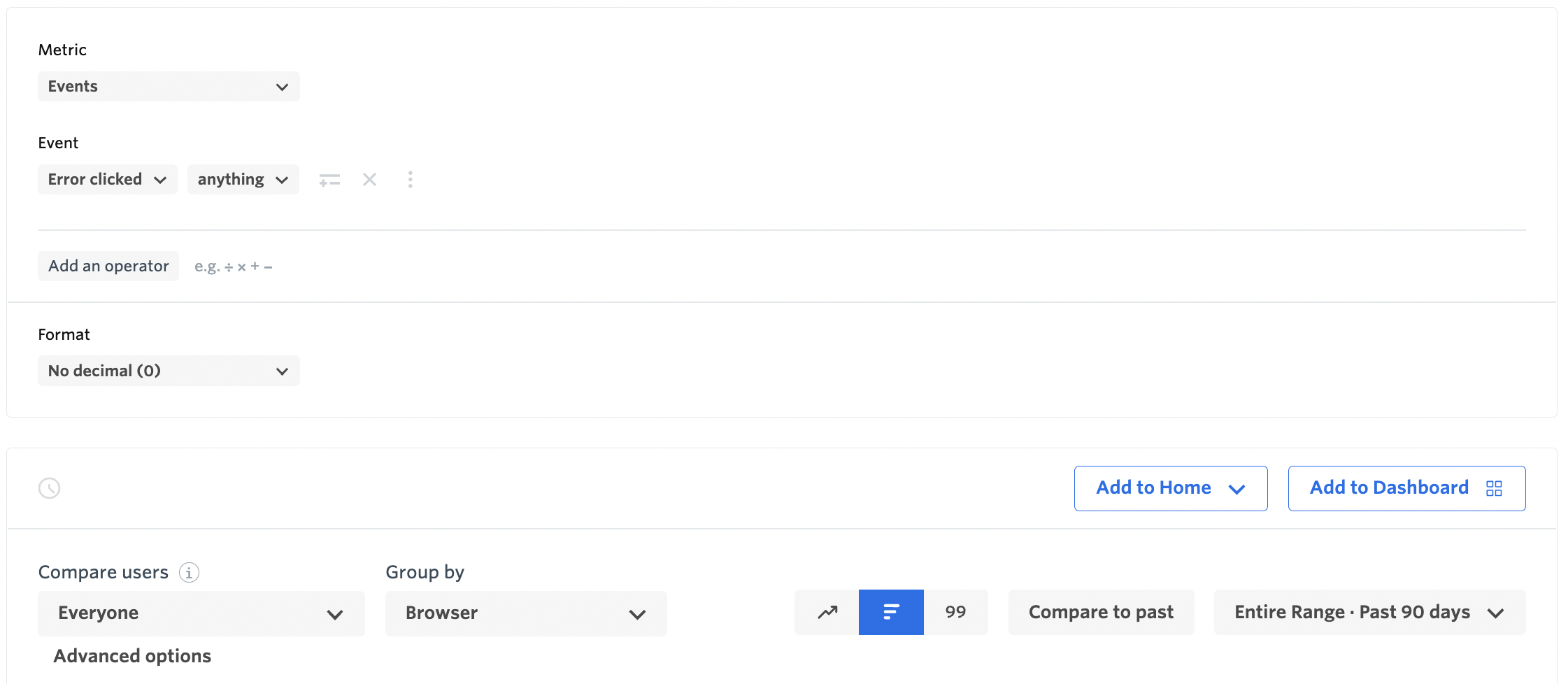Open filter settings for the Error clicked event
1568x684 pixels.
click(x=329, y=180)
